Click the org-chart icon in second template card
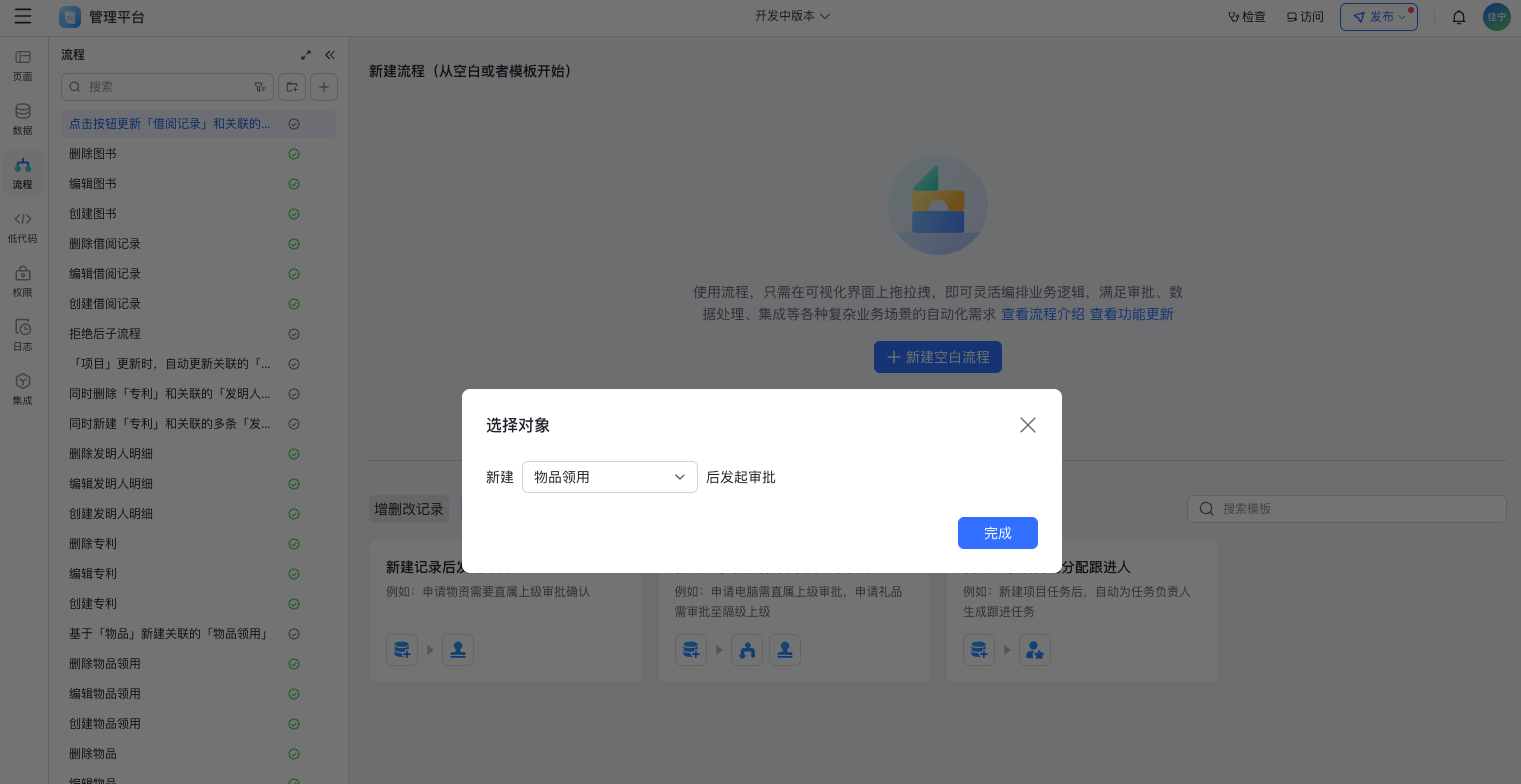Image resolution: width=1521 pixels, height=784 pixels. pos(747,650)
